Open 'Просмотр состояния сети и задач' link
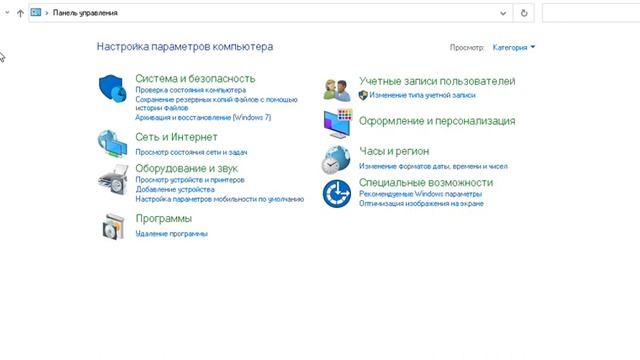Viewport: 640px width, 360px height. tap(191, 152)
